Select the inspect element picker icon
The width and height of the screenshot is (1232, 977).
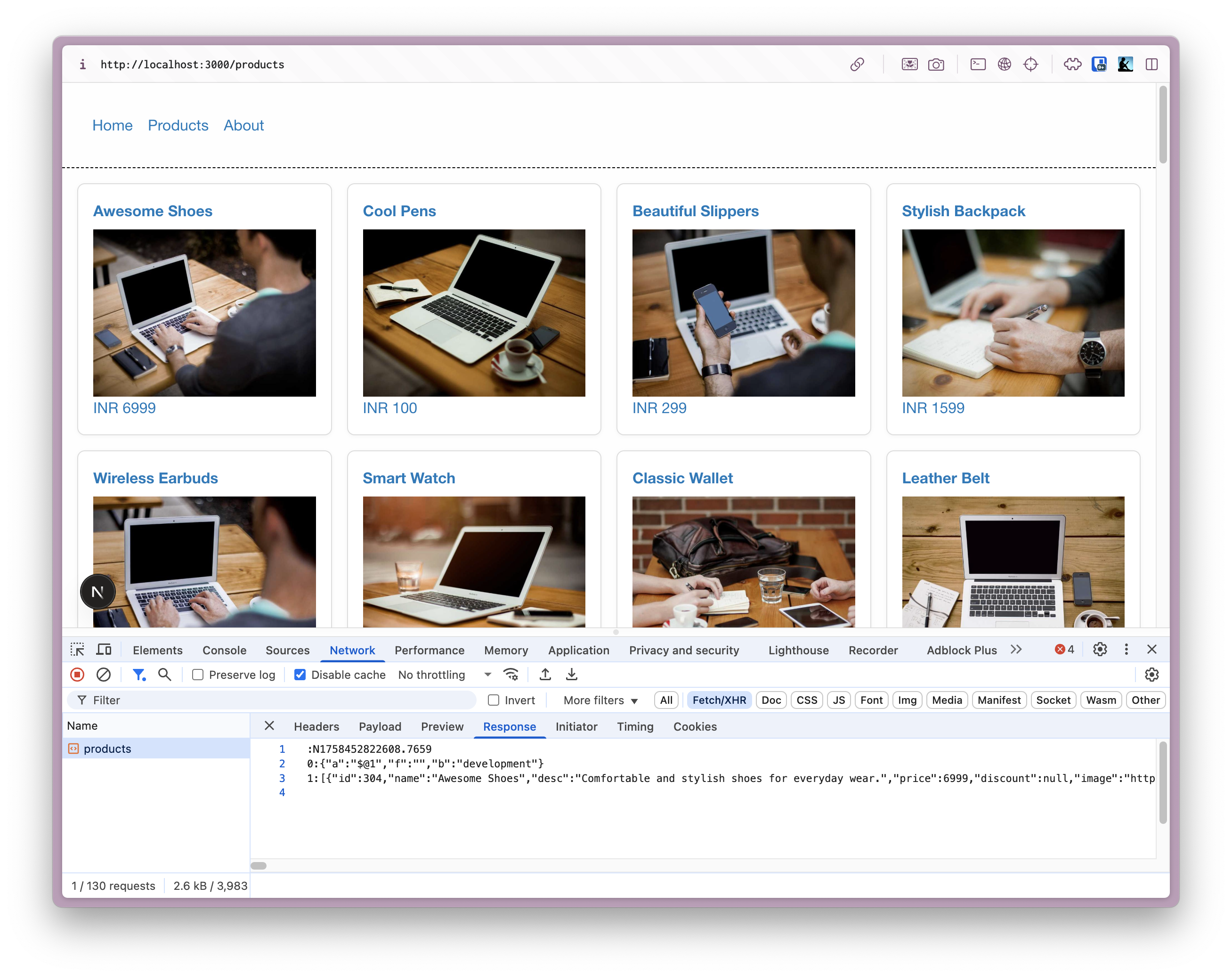[77, 650]
